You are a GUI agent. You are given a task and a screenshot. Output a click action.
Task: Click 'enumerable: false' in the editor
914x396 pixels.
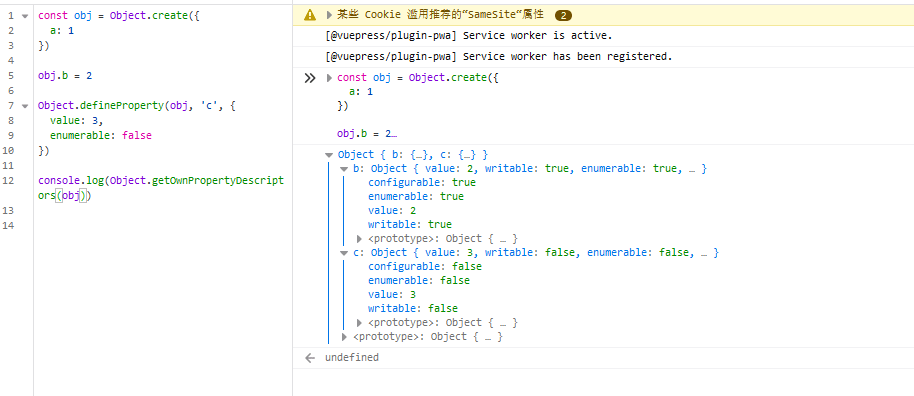click(x=101, y=136)
